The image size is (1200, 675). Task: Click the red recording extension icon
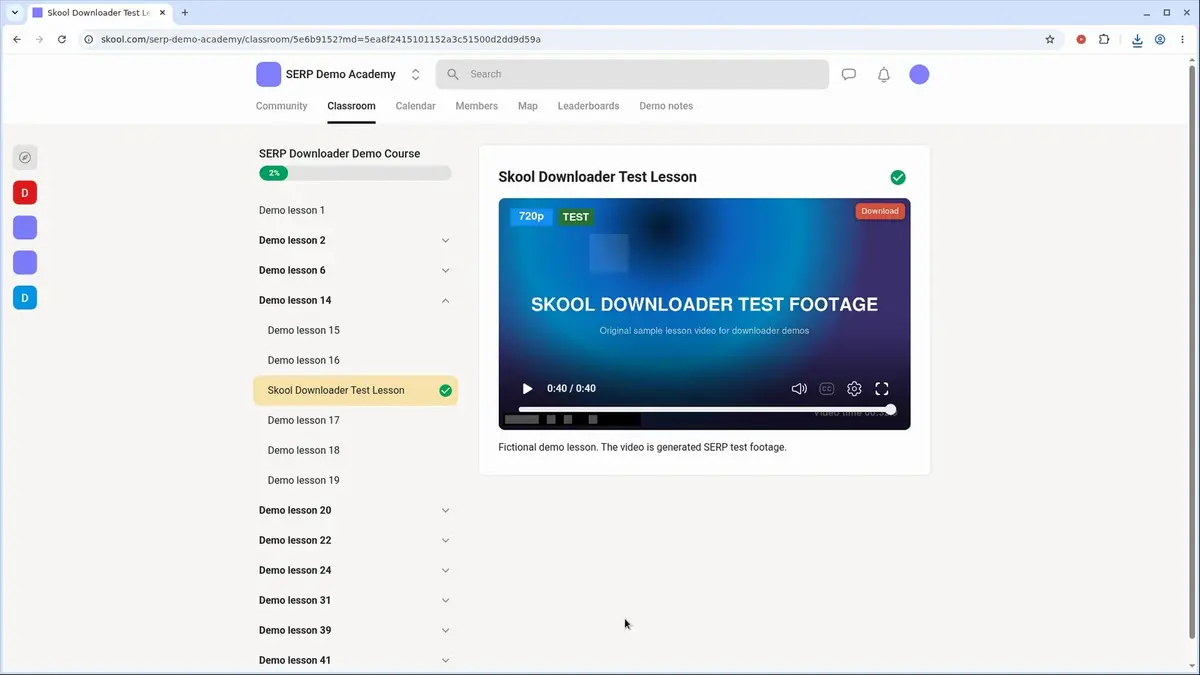point(1081,40)
